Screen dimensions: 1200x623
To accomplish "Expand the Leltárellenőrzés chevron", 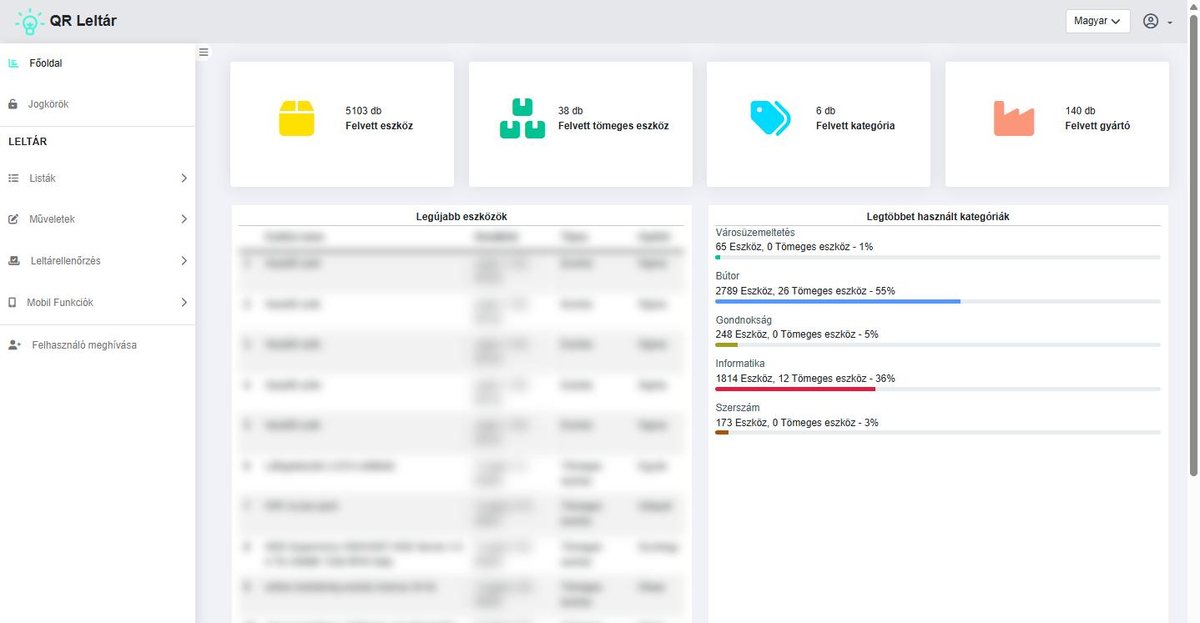I will (x=184, y=261).
